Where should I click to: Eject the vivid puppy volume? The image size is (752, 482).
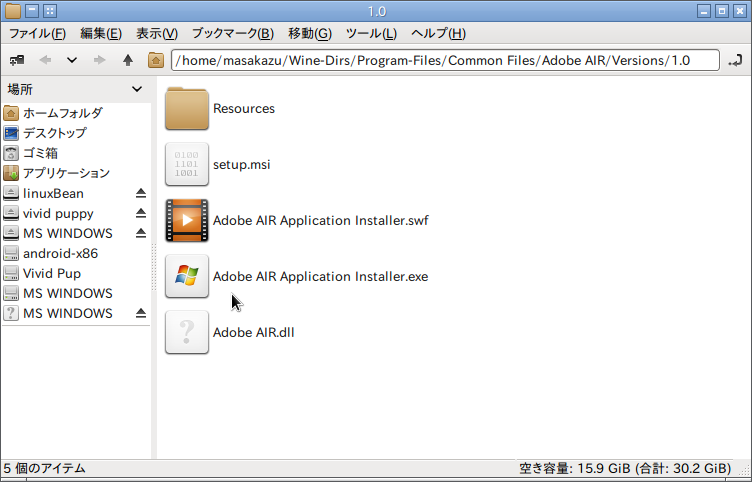[141, 213]
